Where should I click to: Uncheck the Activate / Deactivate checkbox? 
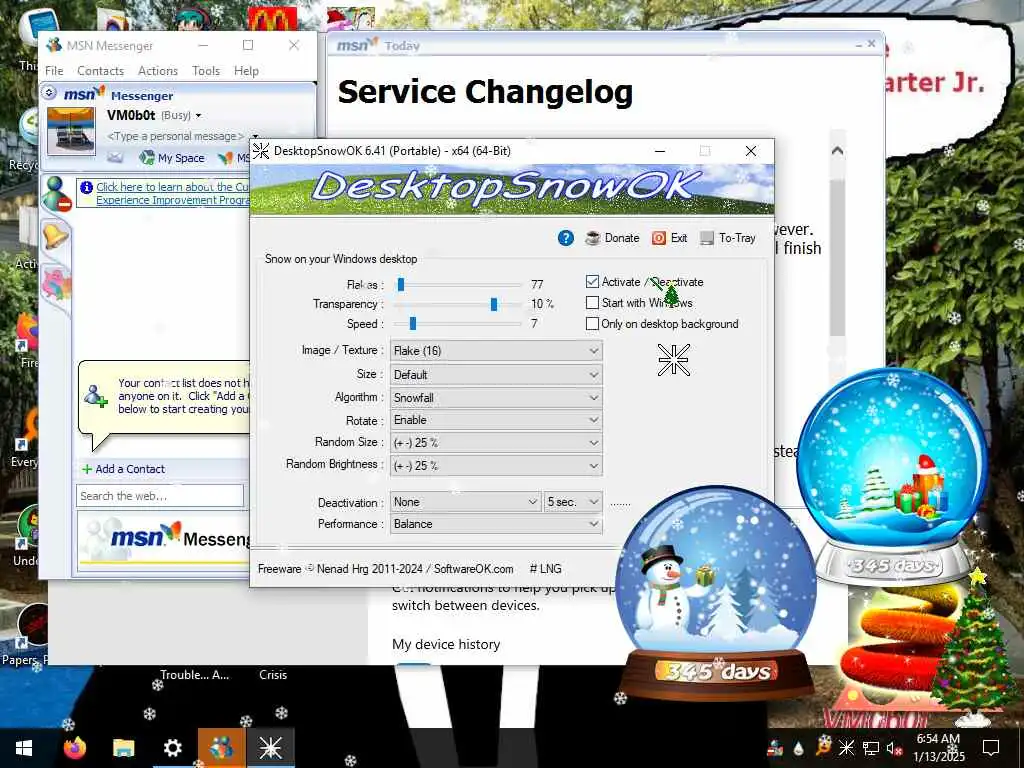click(592, 281)
